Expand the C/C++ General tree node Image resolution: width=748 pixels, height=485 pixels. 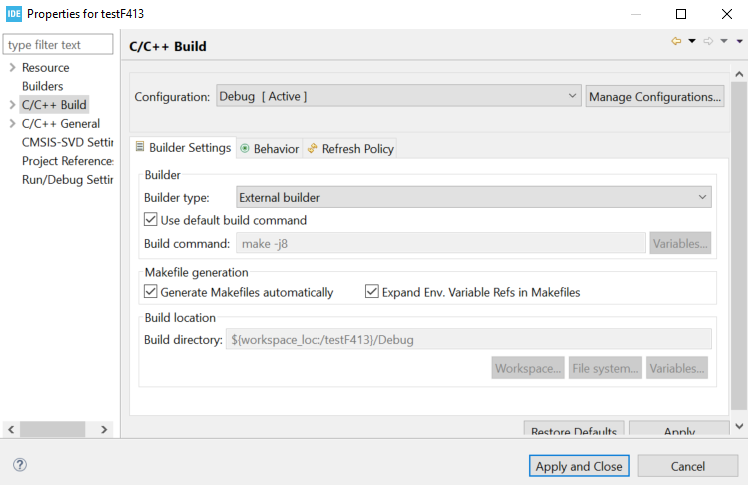(12, 124)
